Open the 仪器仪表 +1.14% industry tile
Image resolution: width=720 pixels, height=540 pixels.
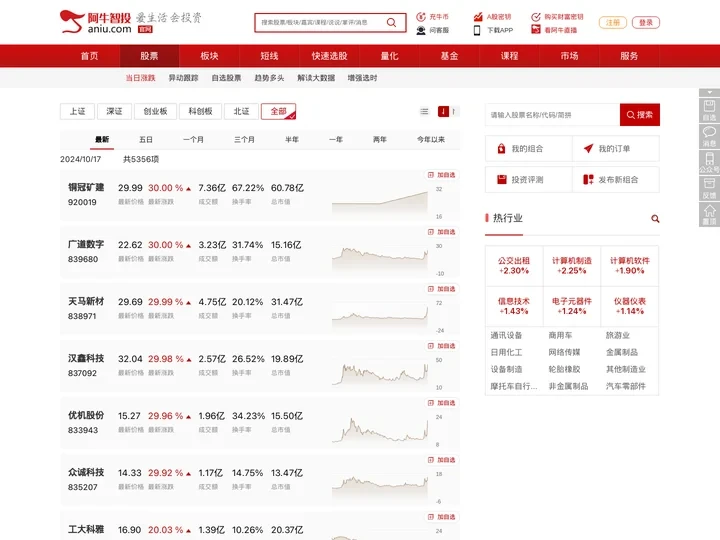pos(630,306)
